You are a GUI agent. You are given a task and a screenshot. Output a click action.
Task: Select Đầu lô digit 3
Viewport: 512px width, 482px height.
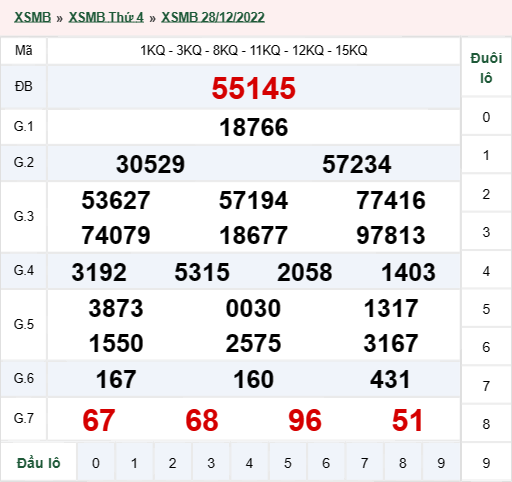(x=211, y=463)
